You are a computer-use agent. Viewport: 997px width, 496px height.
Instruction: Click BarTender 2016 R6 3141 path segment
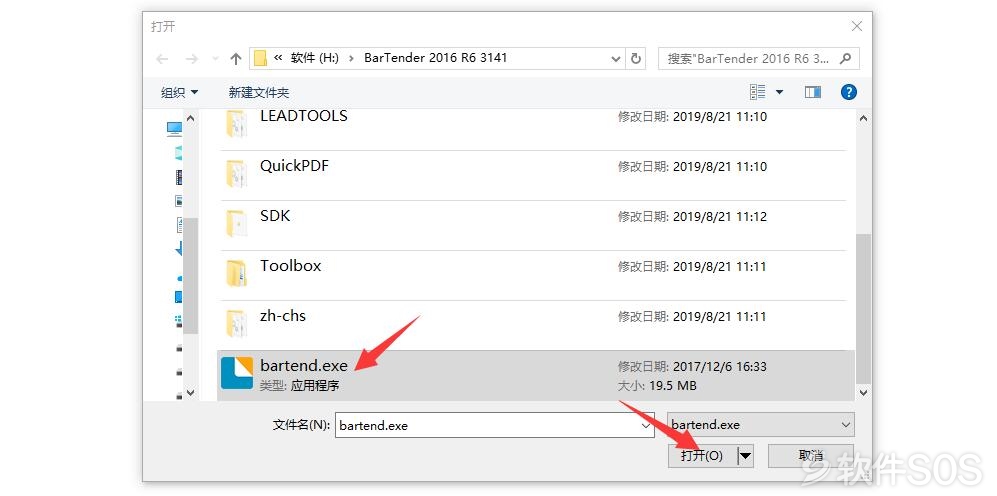(436, 58)
